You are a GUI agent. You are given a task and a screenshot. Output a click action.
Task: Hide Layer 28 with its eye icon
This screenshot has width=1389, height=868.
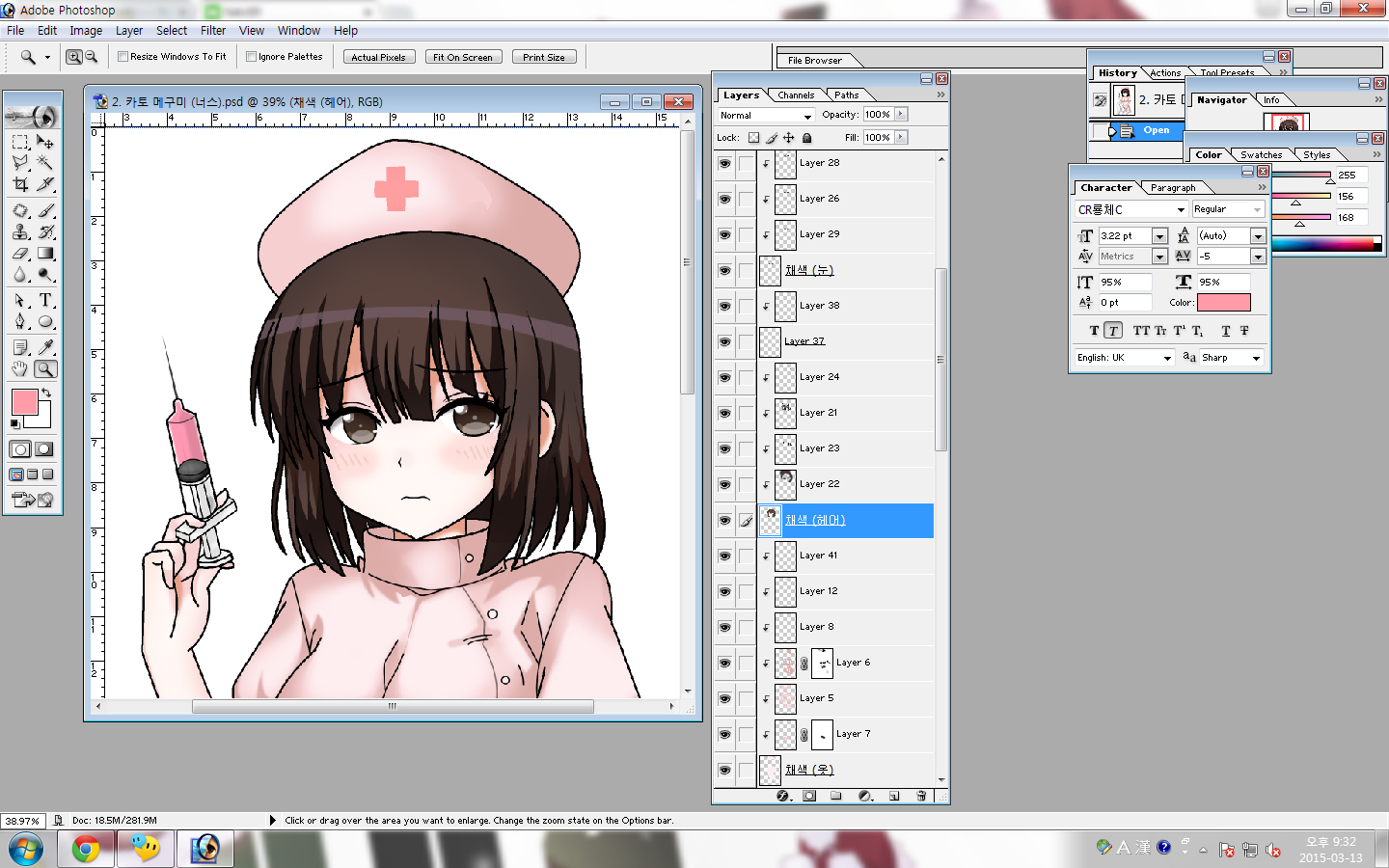(x=724, y=164)
